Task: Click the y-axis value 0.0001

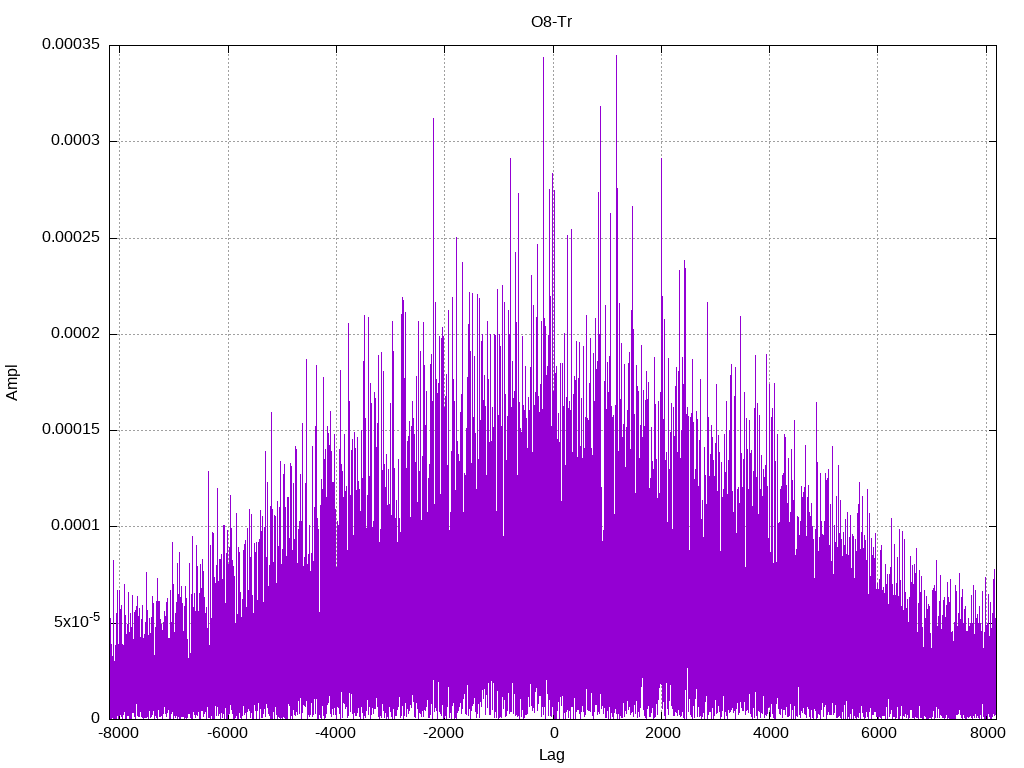Action: tap(76, 526)
